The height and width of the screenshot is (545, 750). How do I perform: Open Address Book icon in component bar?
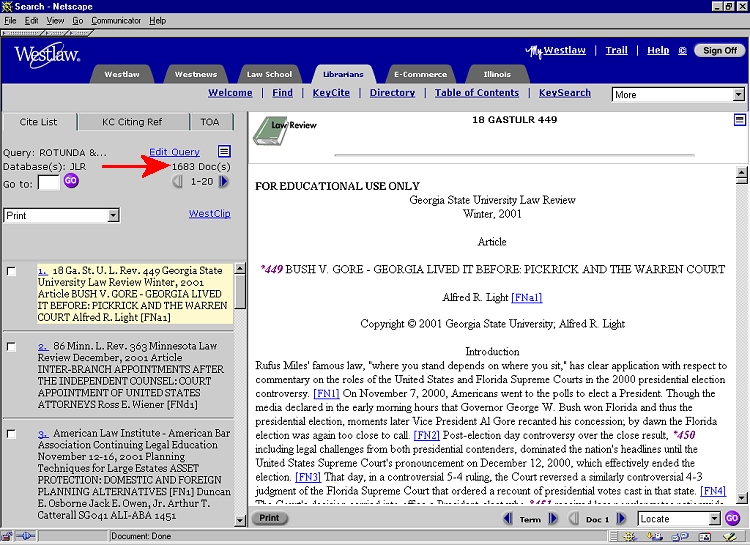705,537
